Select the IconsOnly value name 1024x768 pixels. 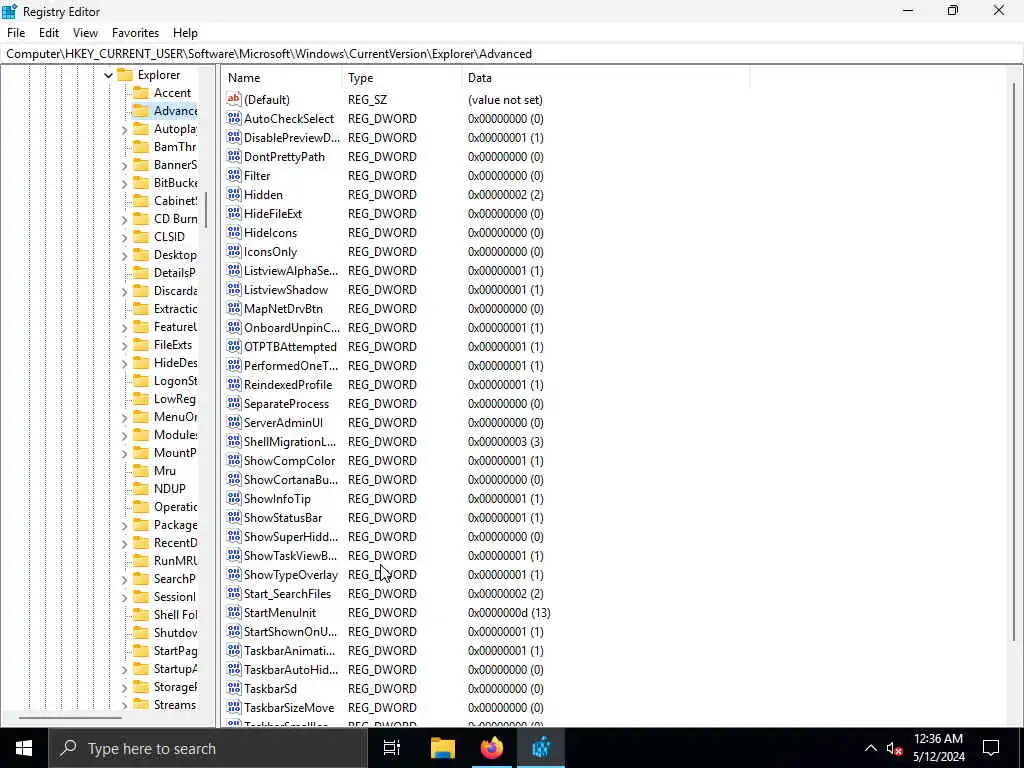pyautogui.click(x=270, y=251)
